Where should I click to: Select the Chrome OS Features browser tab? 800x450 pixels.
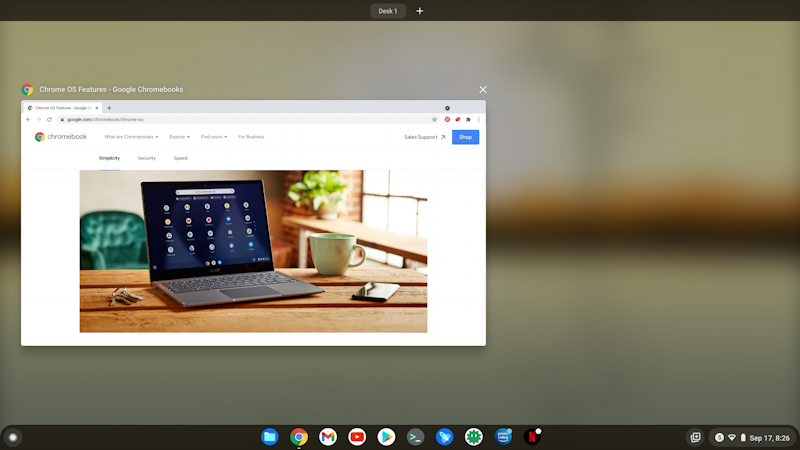tap(62, 108)
